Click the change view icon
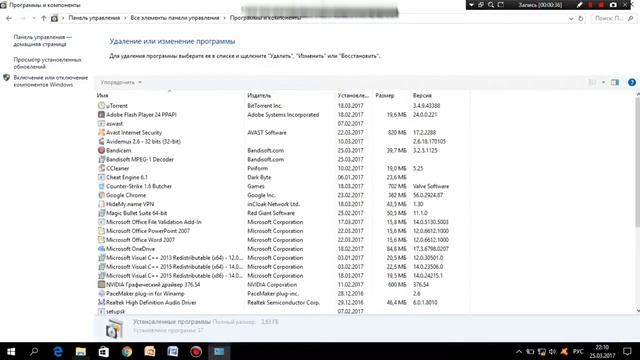Image resolution: width=640 pixels, height=360 pixels. pos(592,82)
